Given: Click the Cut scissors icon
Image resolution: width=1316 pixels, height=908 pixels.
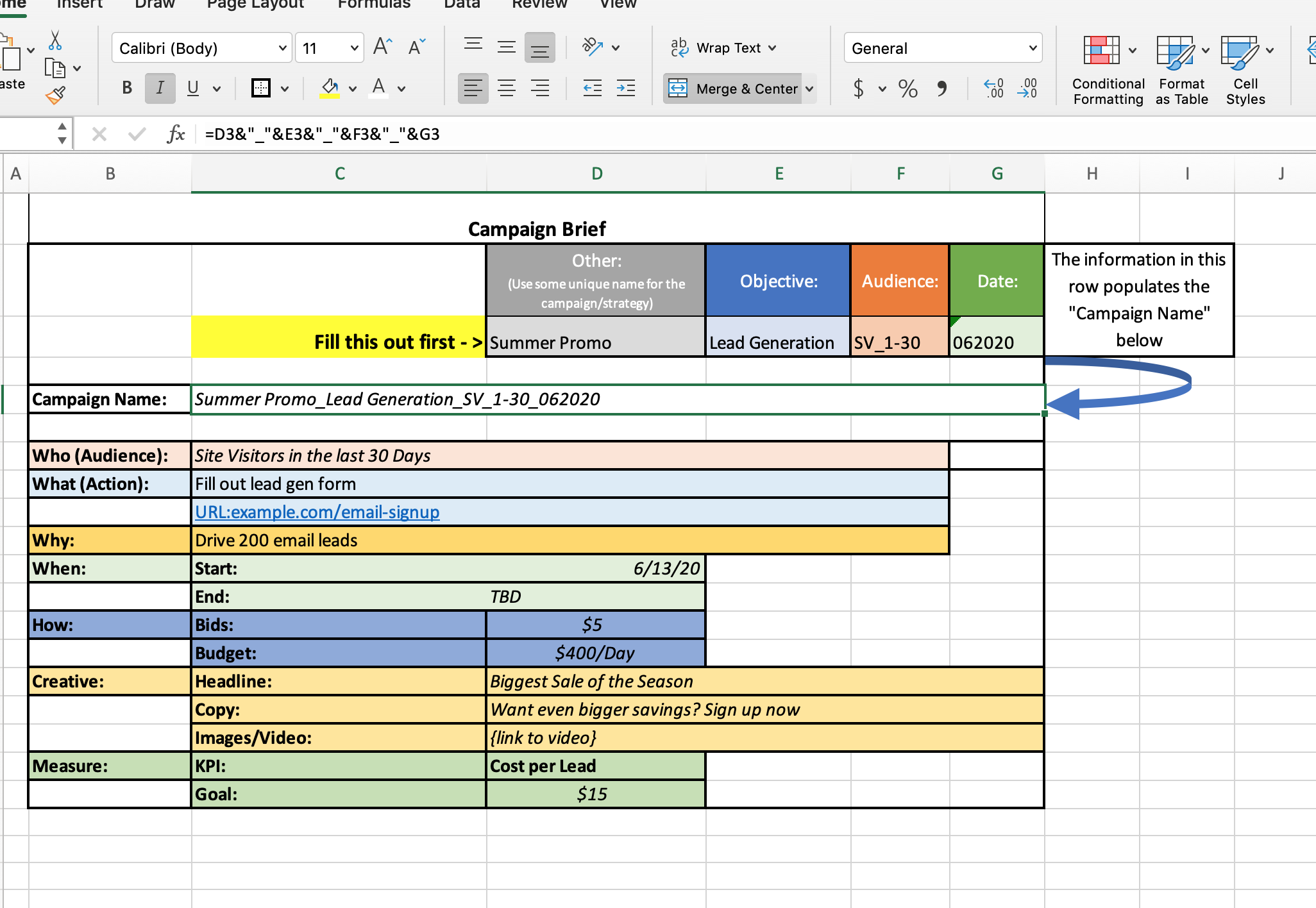Looking at the screenshot, I should (55, 41).
